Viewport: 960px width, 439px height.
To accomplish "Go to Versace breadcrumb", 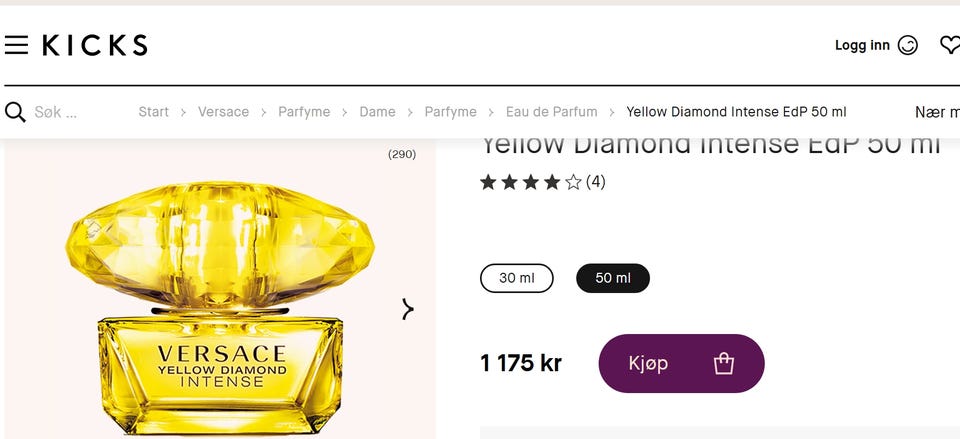I will (223, 112).
